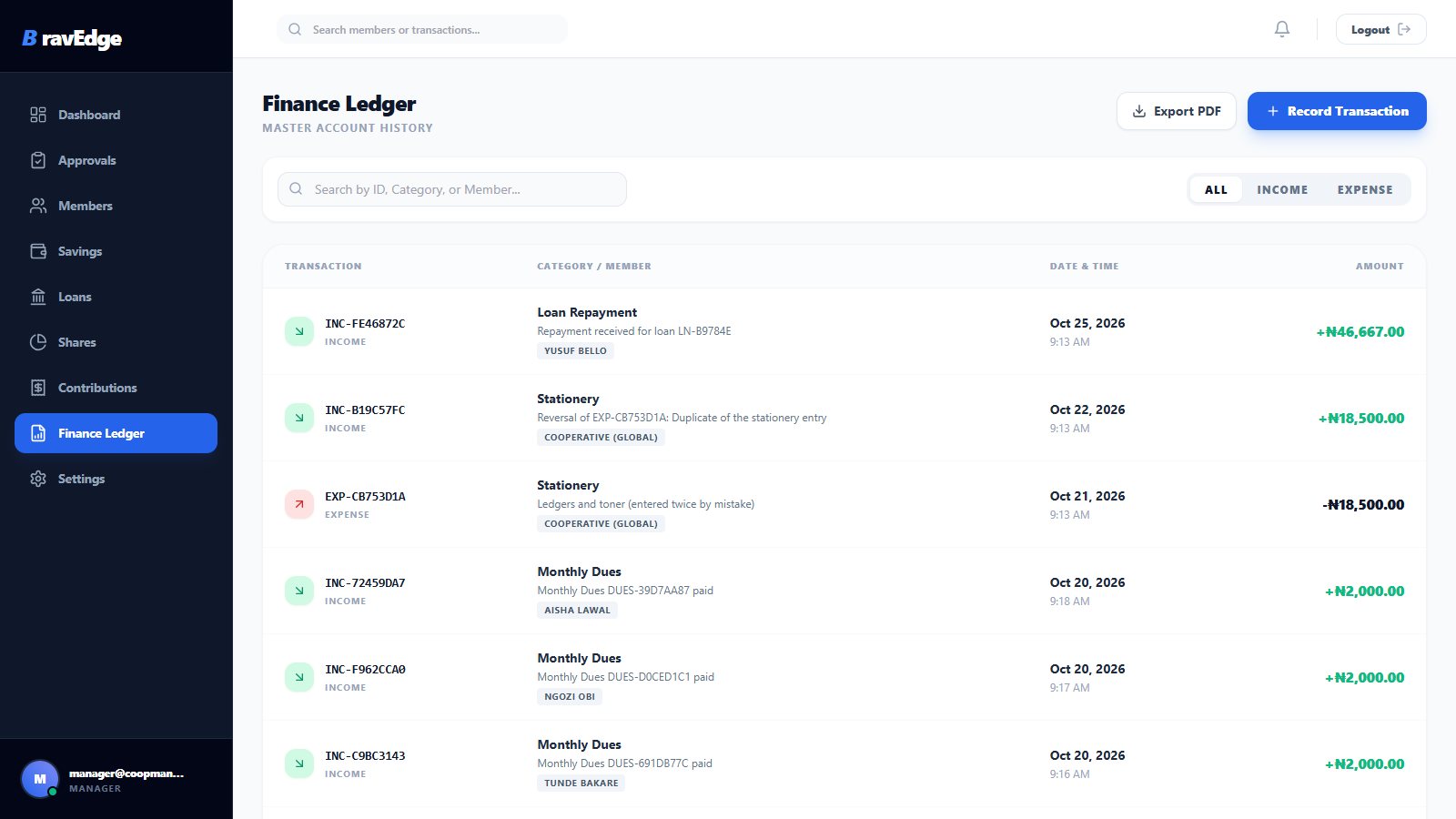Go to Approvals in sidebar
Image resolution: width=1456 pixels, height=819 pixels.
[x=116, y=160]
